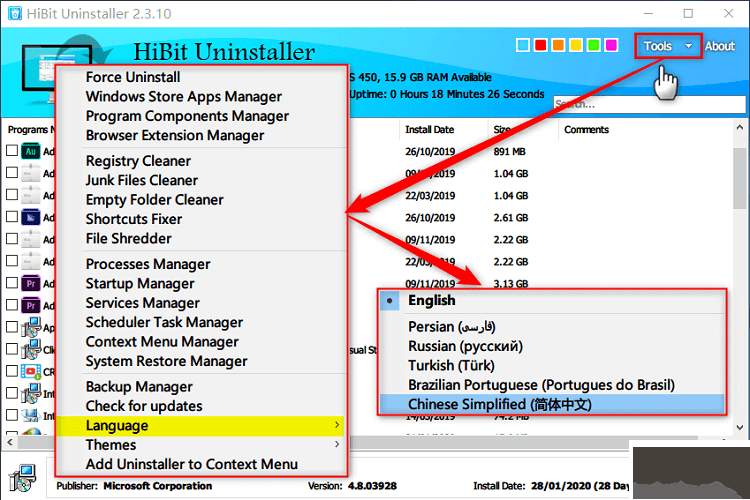Pick the red theme color swatch
Image resolution: width=750 pixels, height=500 pixels.
tap(540, 45)
